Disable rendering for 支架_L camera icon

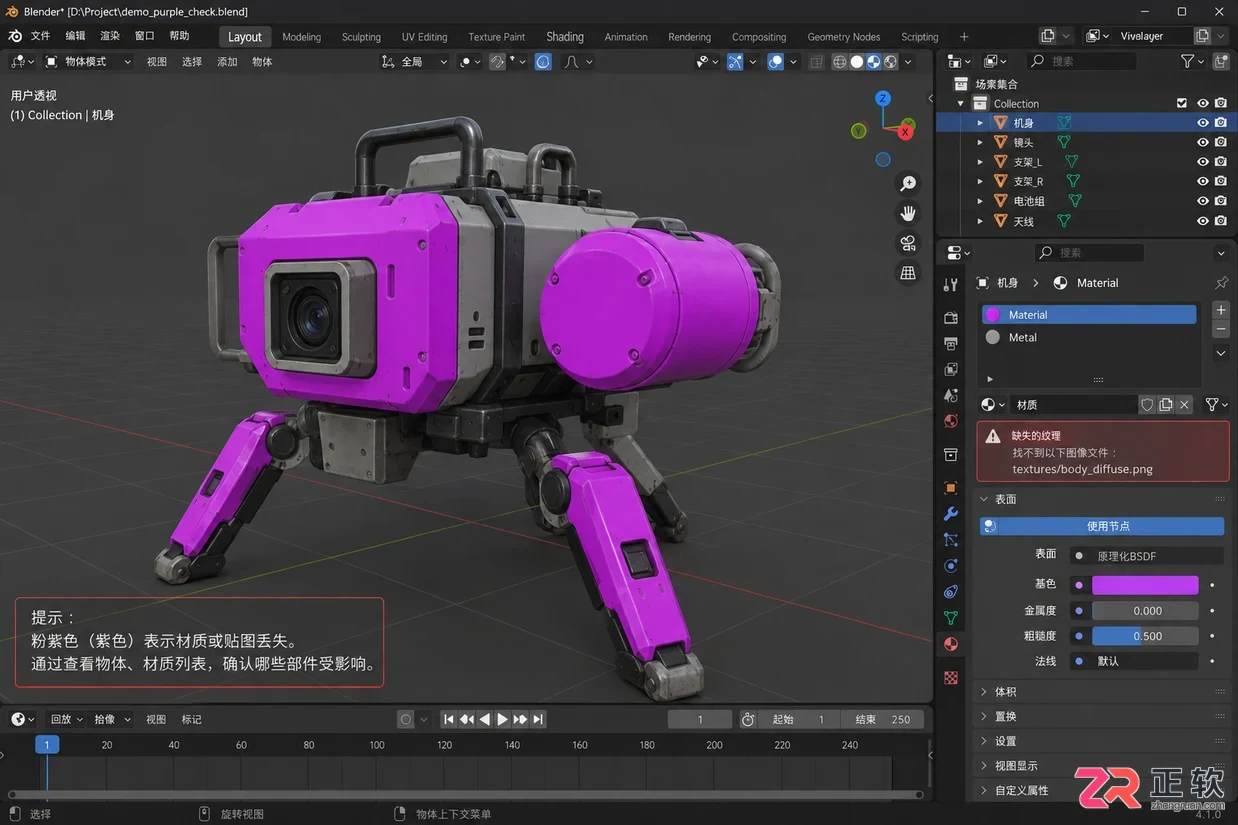click(x=1221, y=162)
